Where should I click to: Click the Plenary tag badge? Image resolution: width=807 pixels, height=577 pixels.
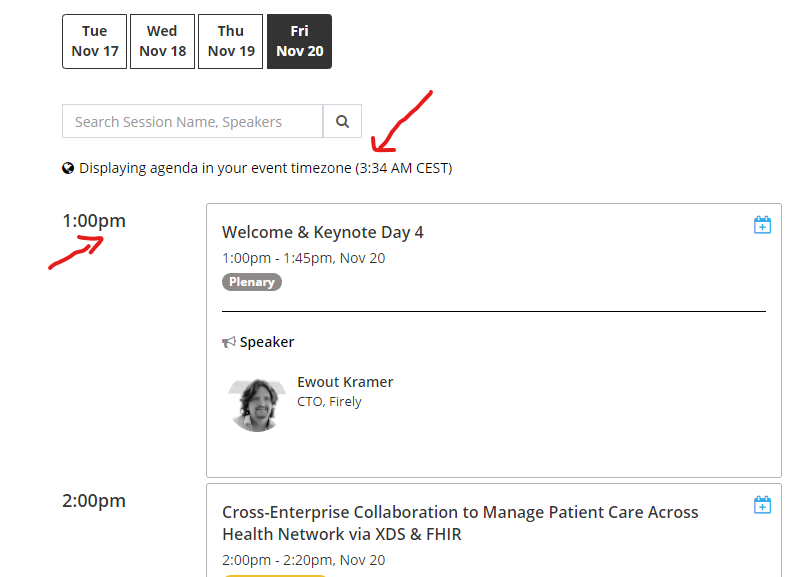[252, 282]
